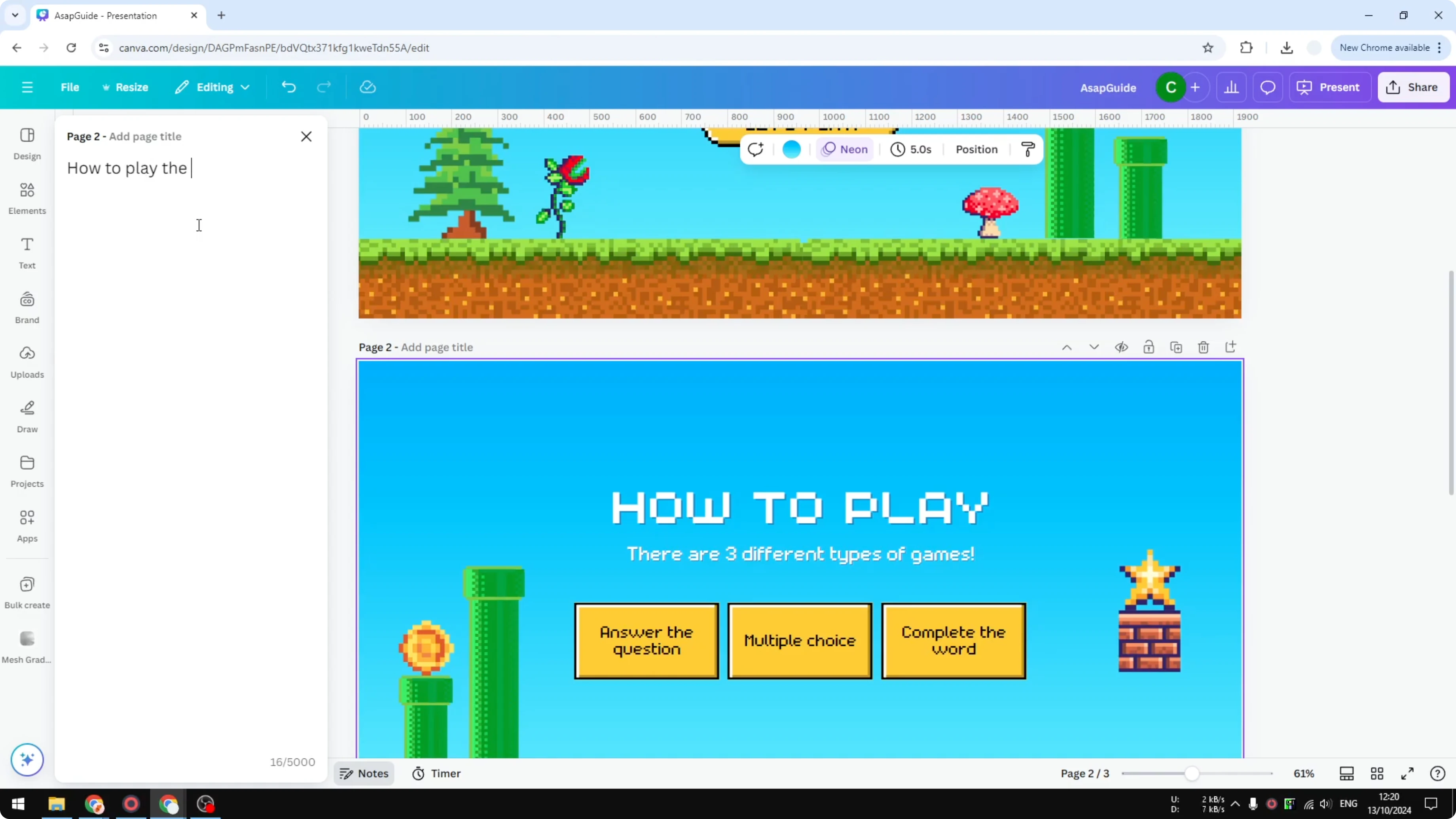Open the Elements panel
1456x819 pixels.
(27, 198)
